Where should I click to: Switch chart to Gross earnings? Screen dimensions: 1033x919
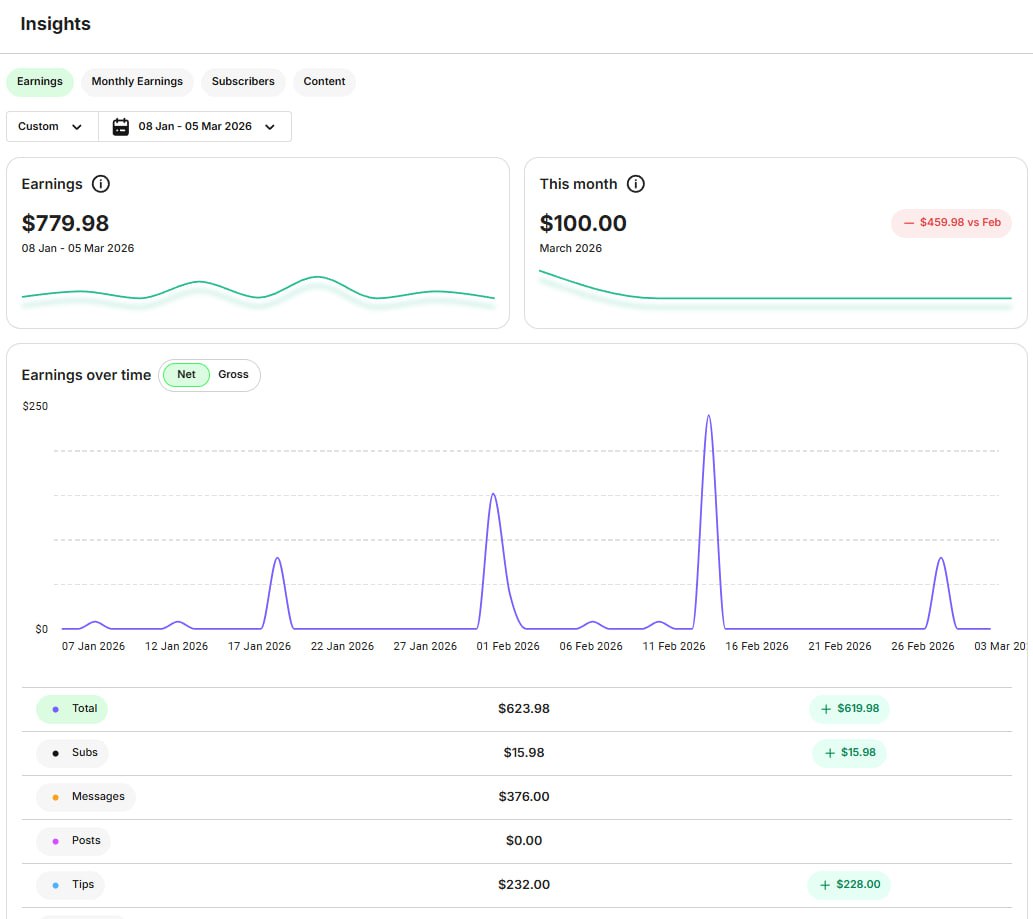233,375
